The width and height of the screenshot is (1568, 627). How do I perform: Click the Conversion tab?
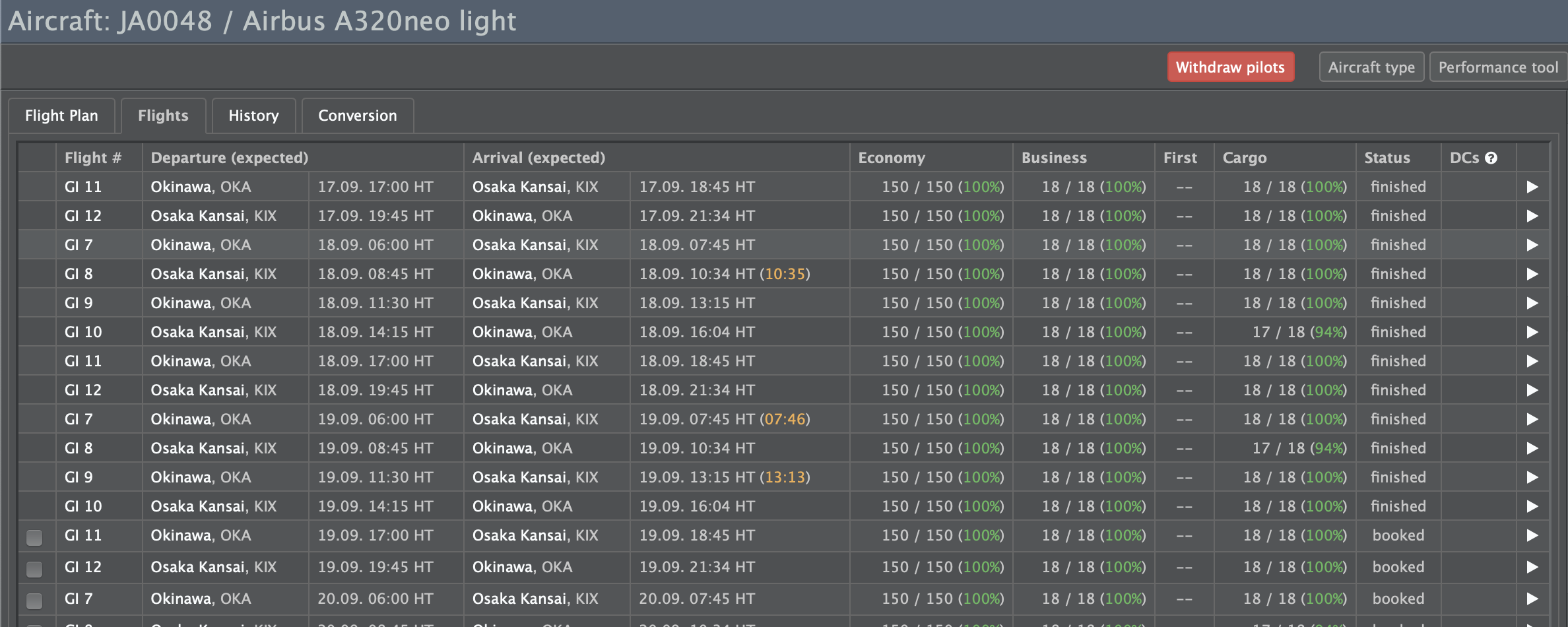pos(358,116)
